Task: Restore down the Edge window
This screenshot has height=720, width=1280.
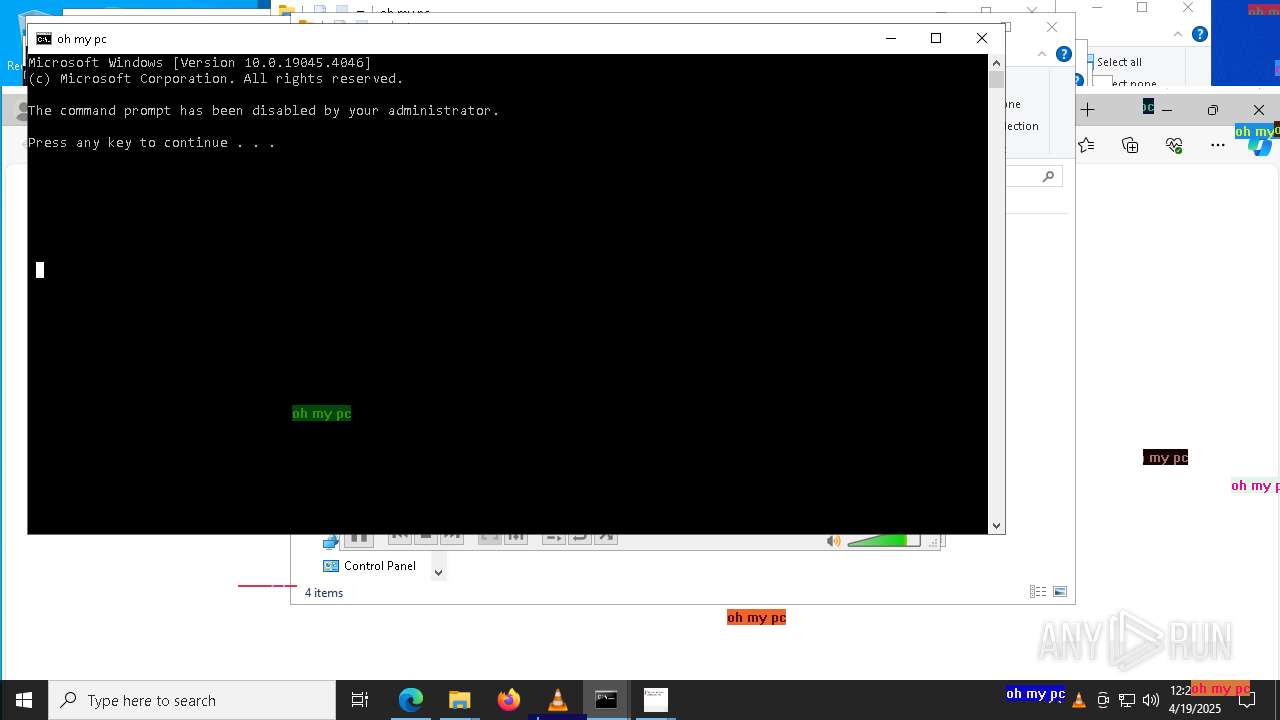Action: coord(1212,110)
